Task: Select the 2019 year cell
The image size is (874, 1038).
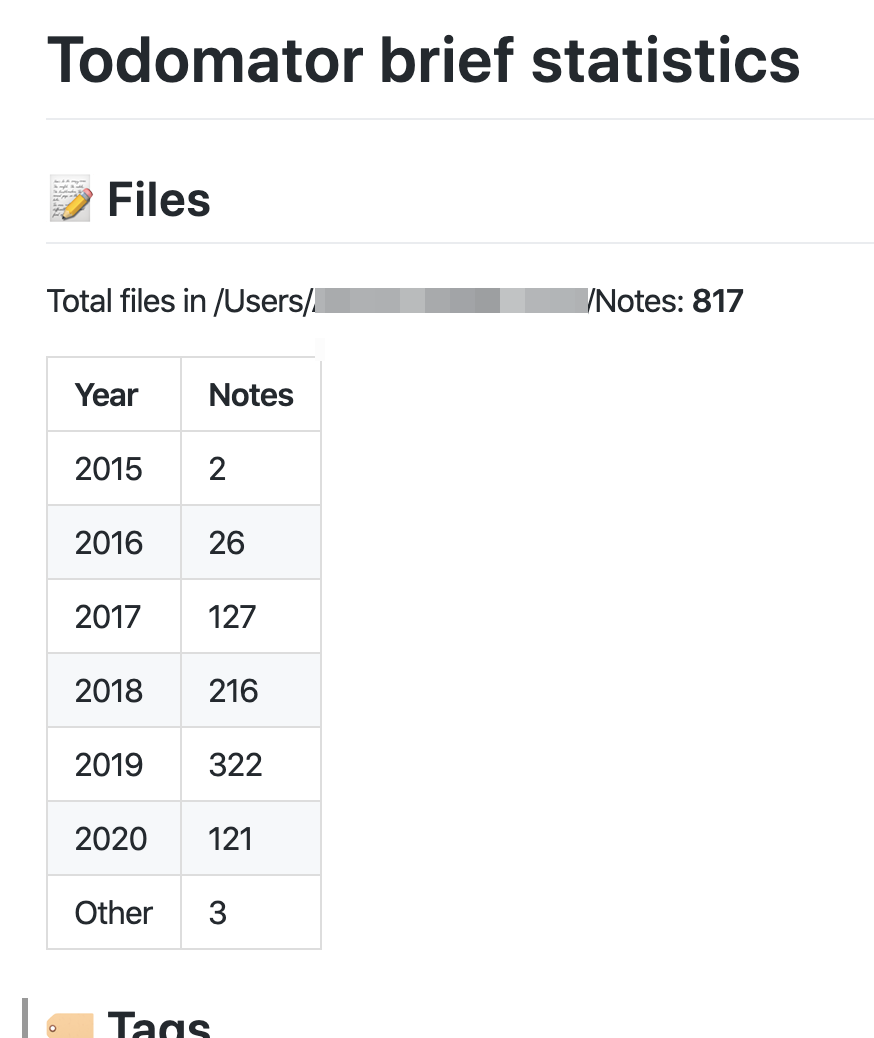Action: coord(109,765)
